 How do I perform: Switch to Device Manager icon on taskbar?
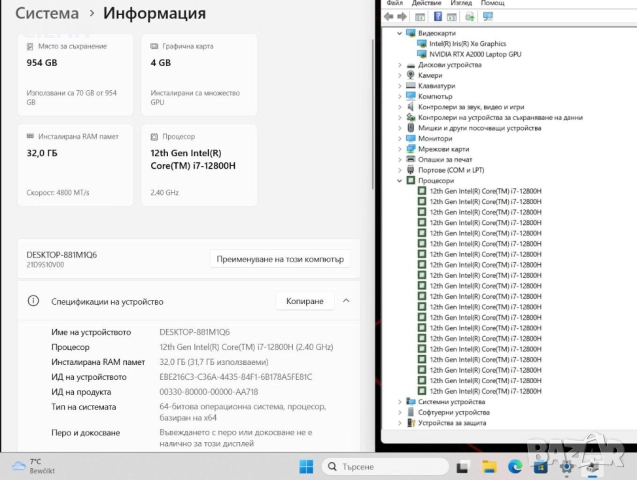592,467
